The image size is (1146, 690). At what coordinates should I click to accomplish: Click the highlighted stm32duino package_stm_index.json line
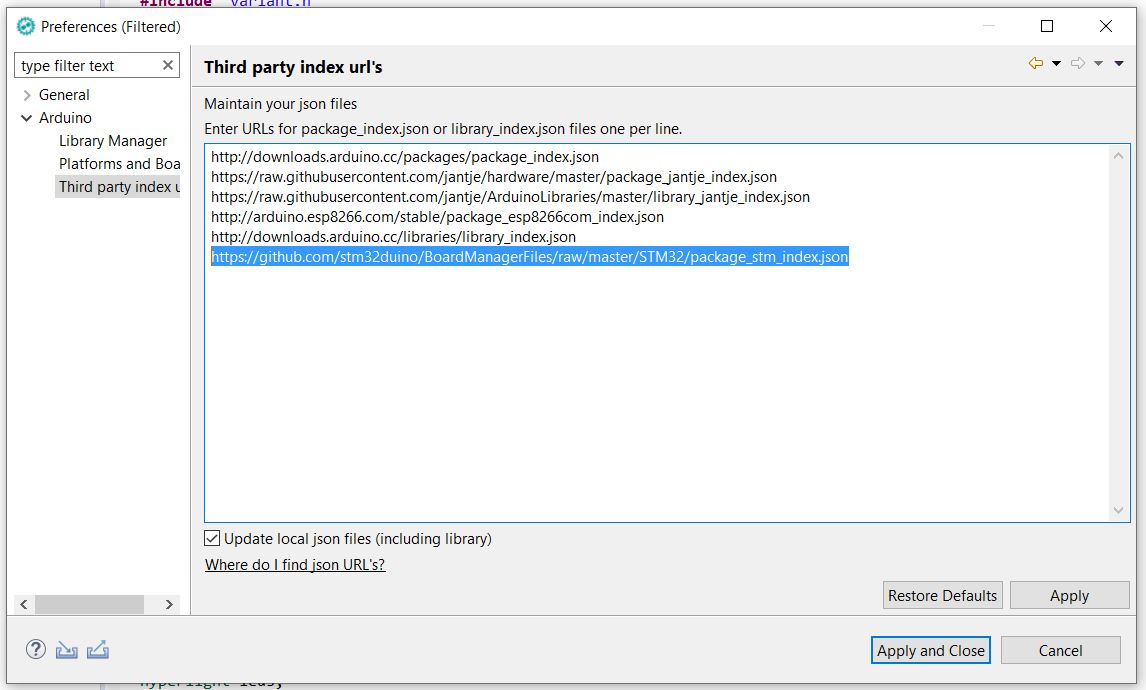(x=530, y=257)
